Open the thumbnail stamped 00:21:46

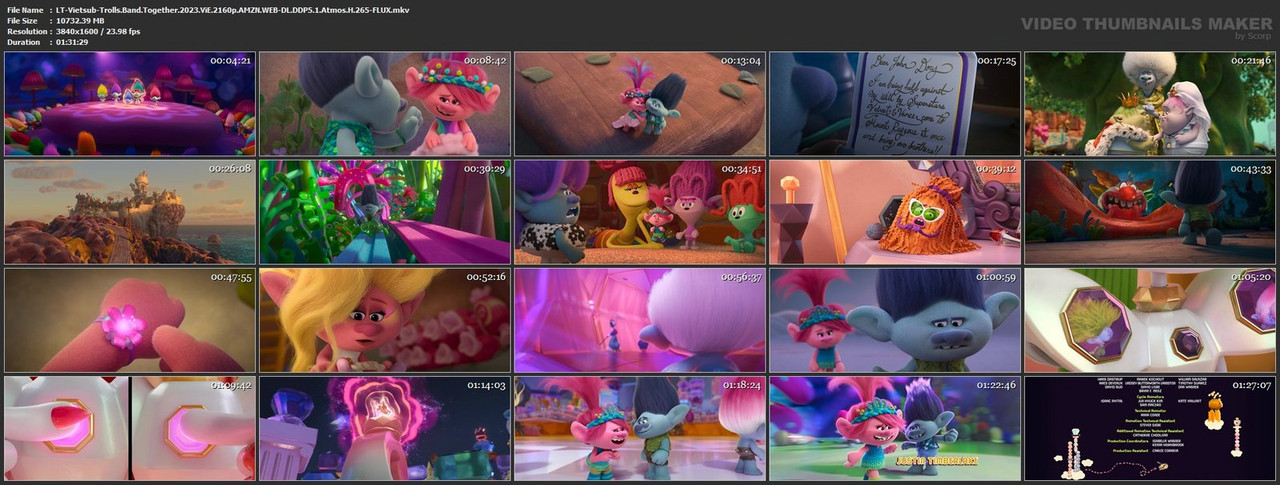point(1150,104)
